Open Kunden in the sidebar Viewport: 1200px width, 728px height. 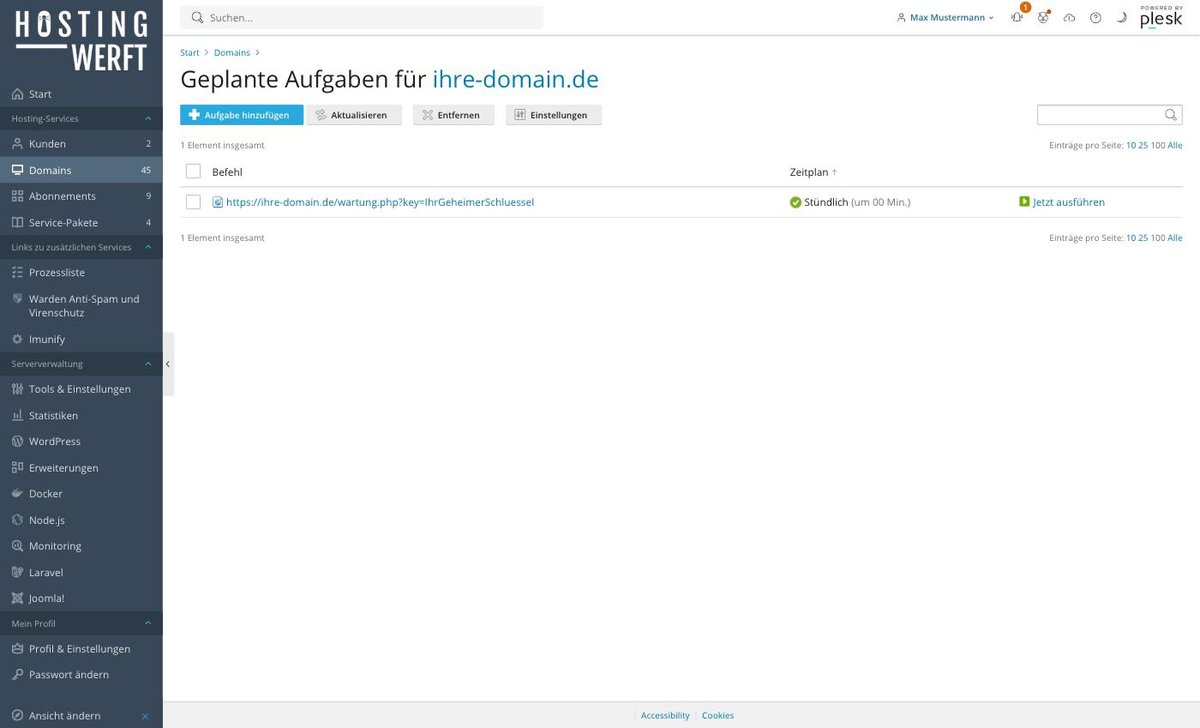click(81, 144)
